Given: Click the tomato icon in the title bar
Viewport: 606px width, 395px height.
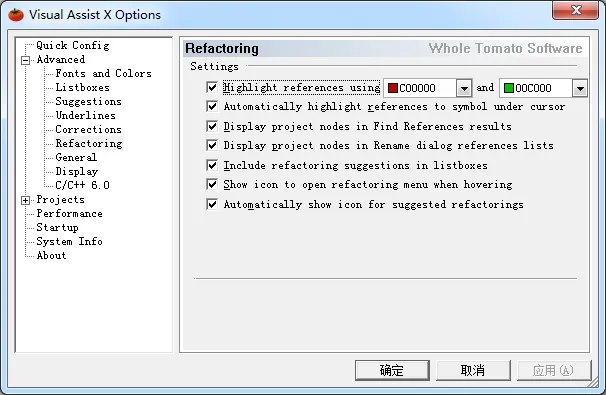Looking at the screenshot, I should [16, 15].
